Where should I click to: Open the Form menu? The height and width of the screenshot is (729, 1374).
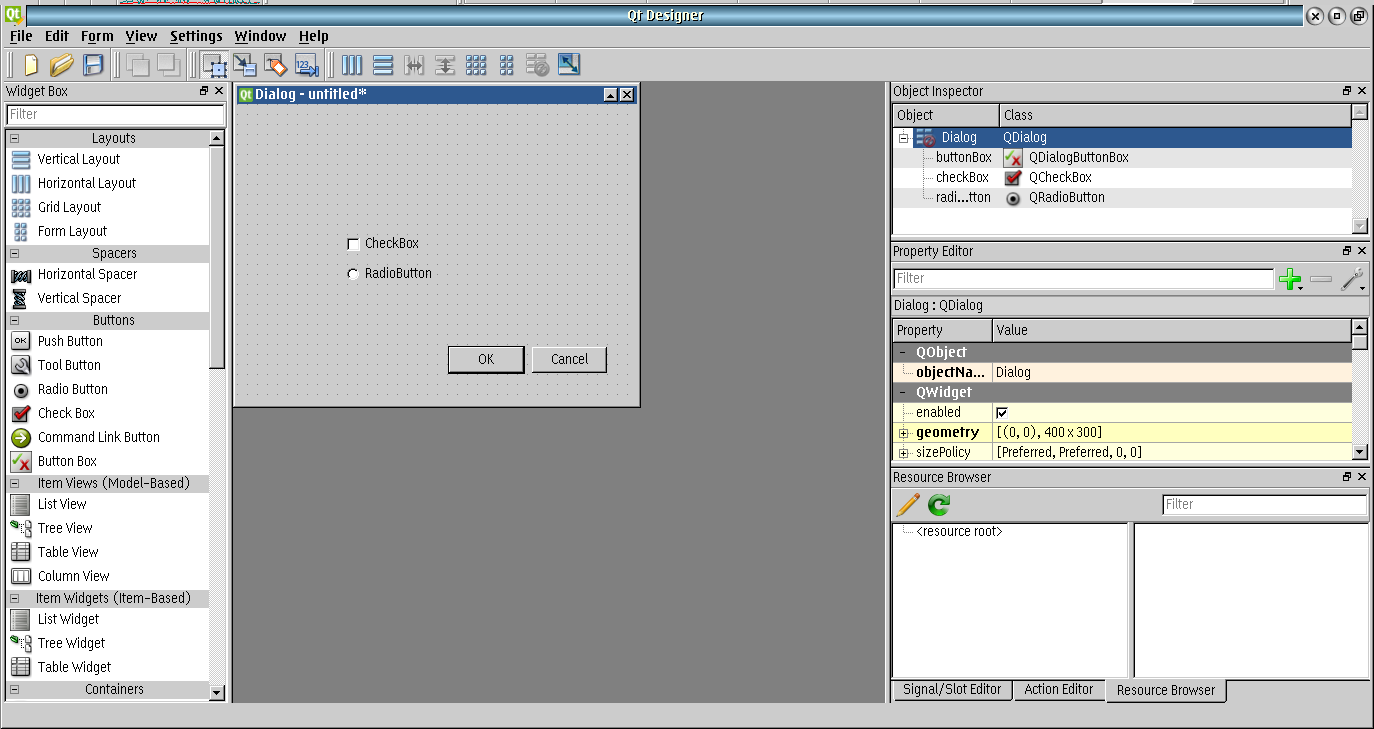pyautogui.click(x=97, y=36)
